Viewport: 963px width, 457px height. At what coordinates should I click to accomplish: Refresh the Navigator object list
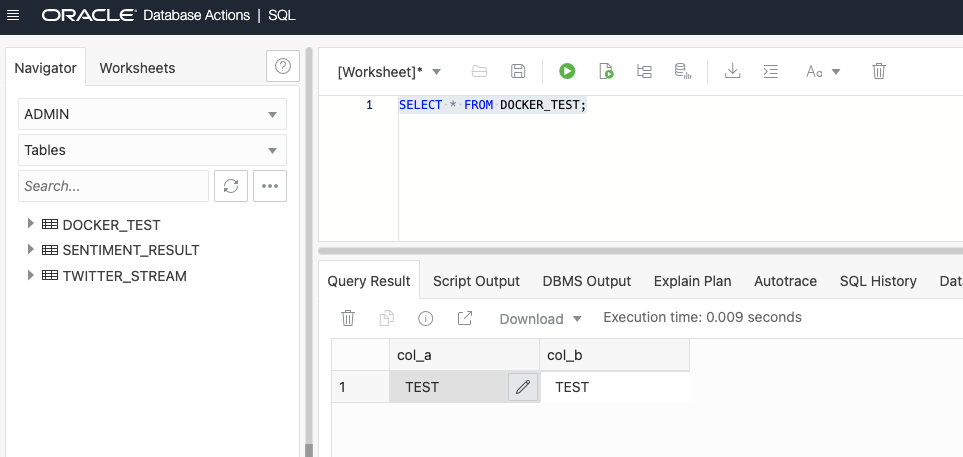point(231,186)
